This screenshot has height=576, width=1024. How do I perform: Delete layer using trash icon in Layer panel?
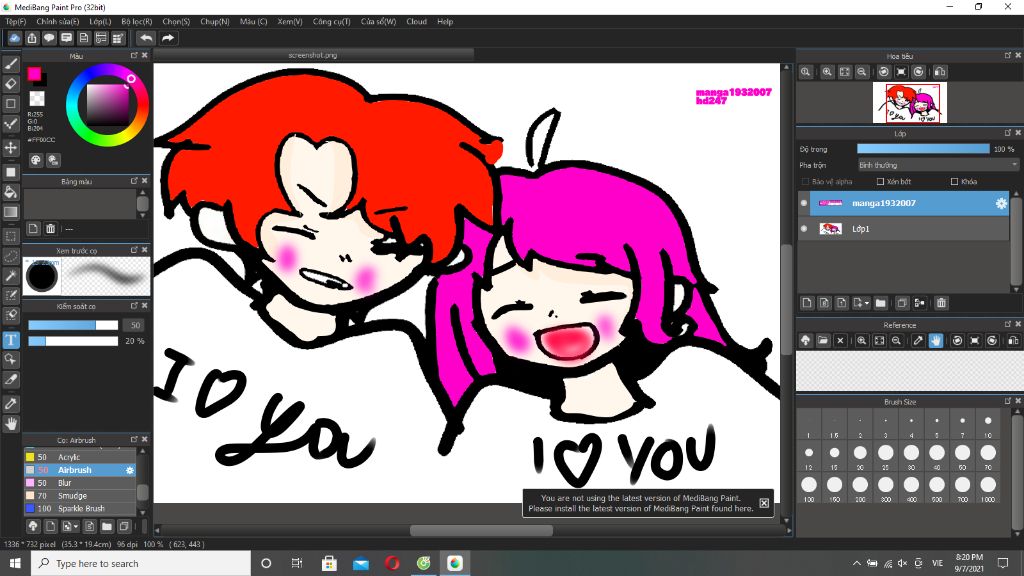coord(941,303)
